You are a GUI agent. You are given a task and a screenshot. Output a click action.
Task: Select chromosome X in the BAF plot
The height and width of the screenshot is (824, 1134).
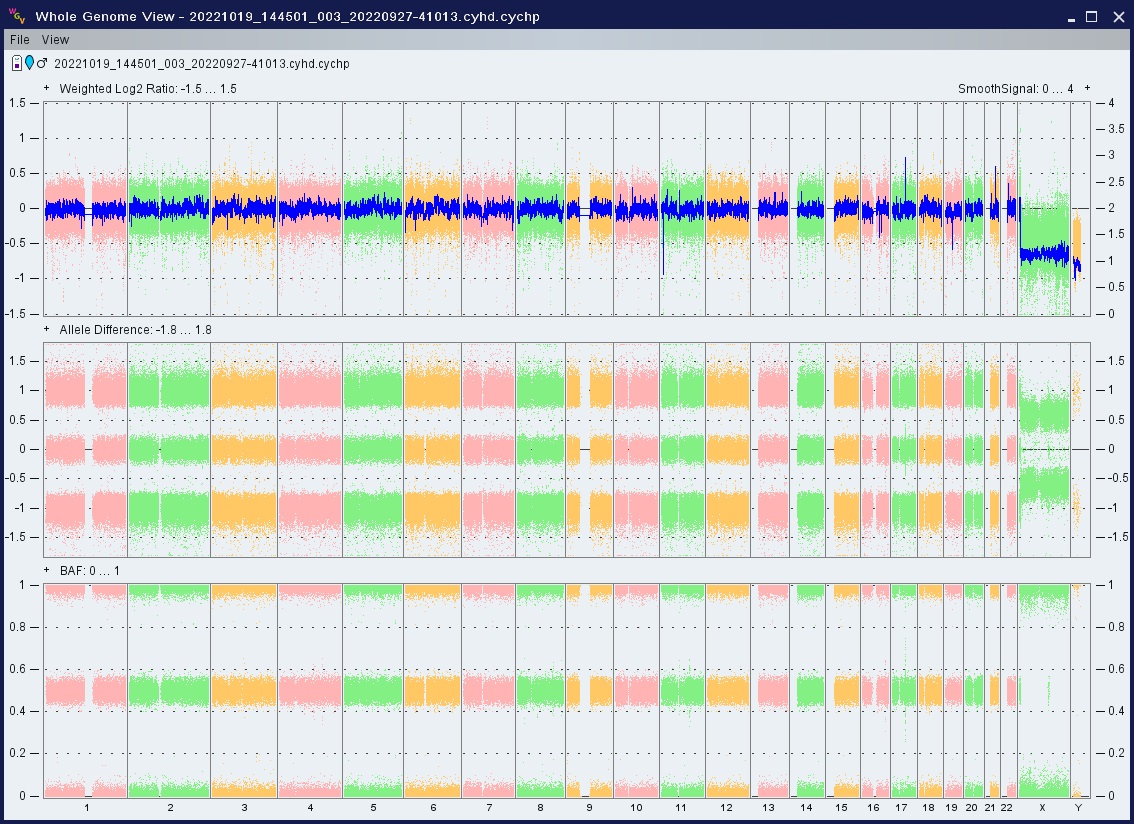pos(1043,690)
